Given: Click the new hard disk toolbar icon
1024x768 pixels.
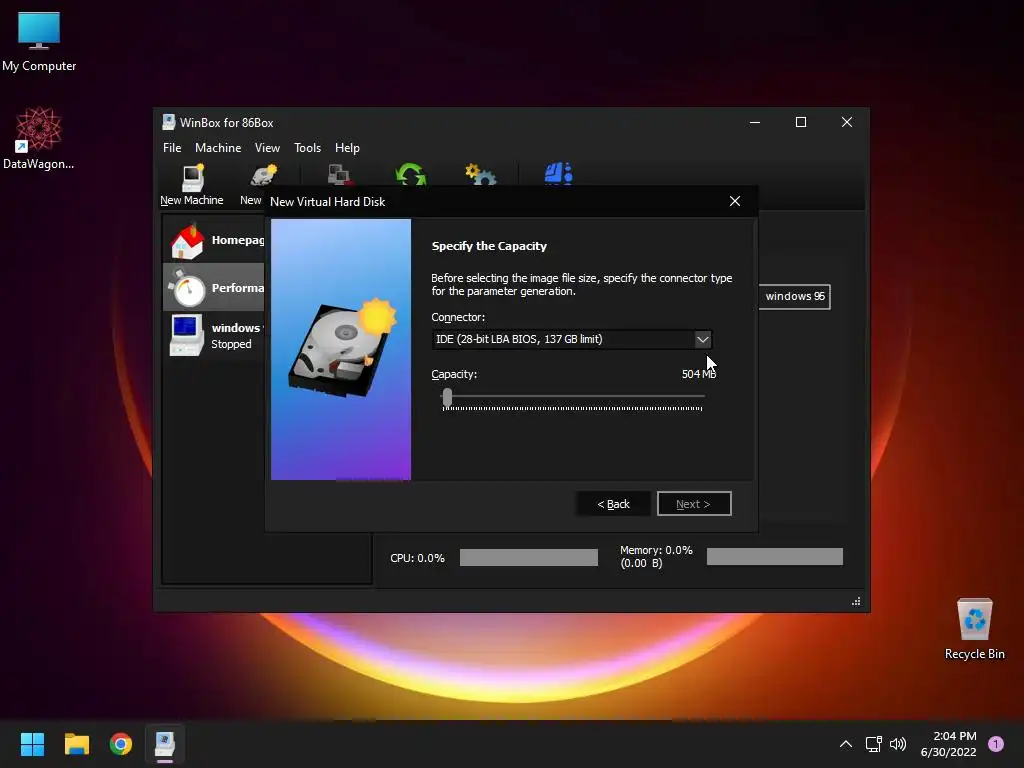Looking at the screenshot, I should click(264, 176).
